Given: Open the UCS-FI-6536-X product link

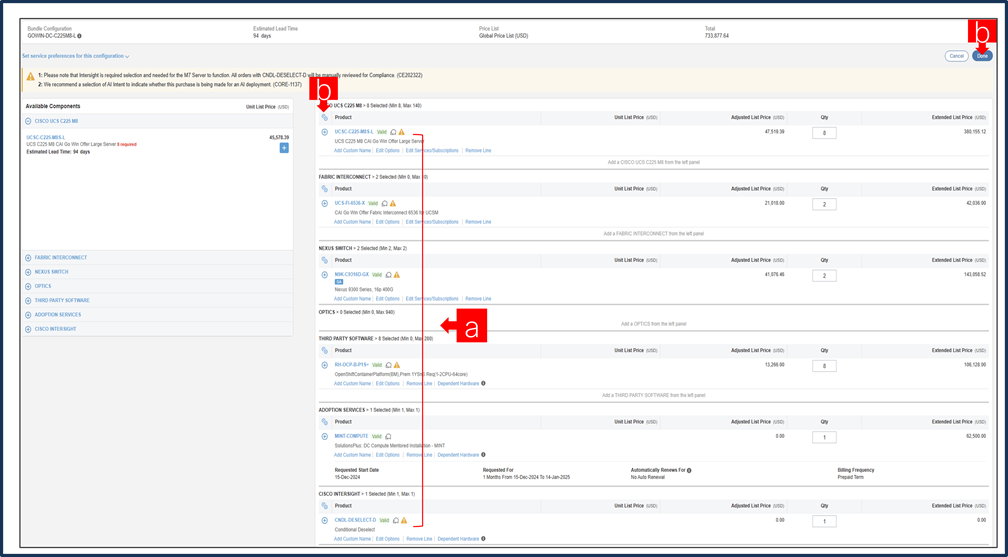Looking at the screenshot, I should pyautogui.click(x=350, y=203).
